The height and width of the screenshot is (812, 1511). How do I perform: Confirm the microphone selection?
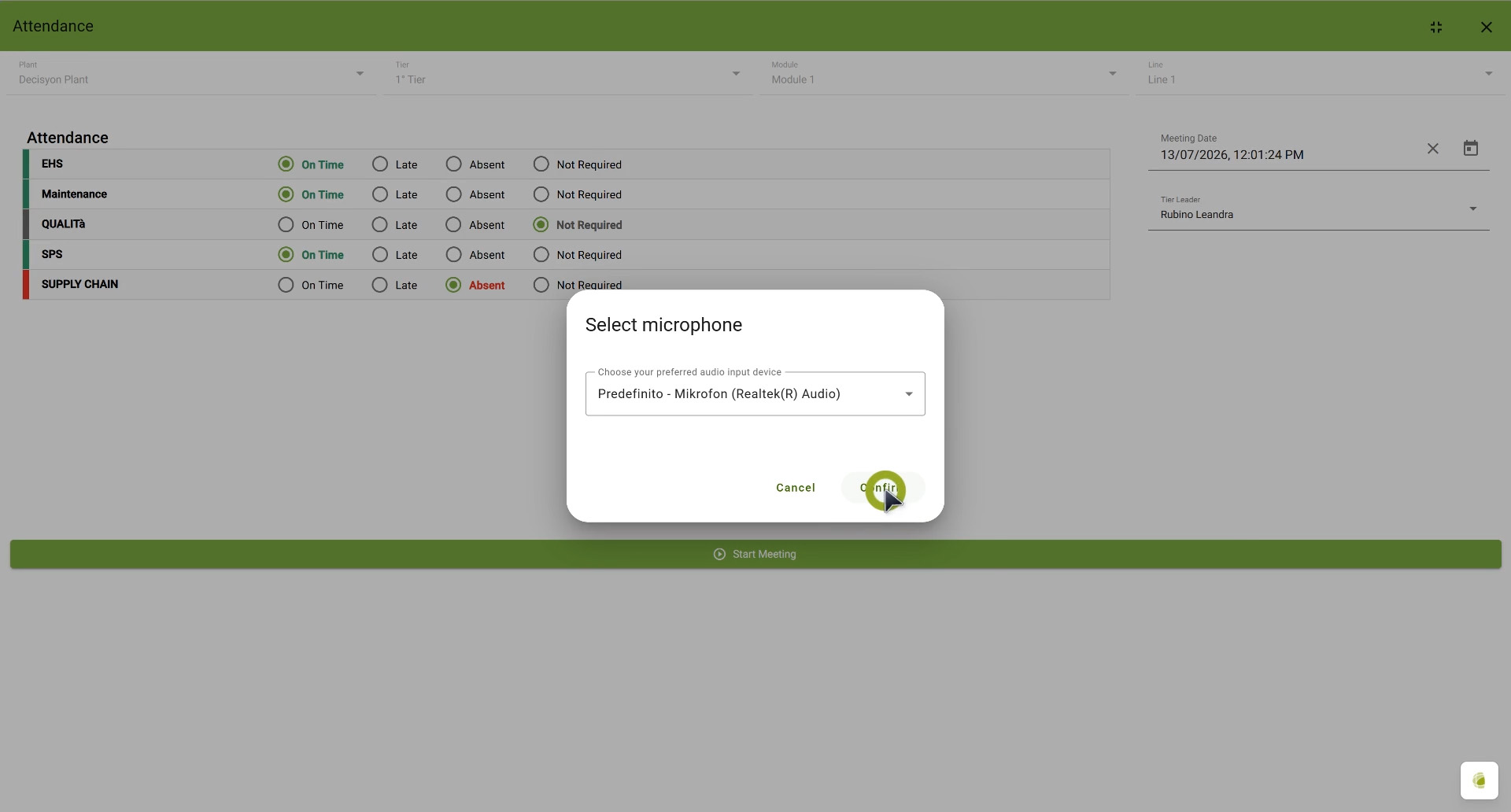881,488
